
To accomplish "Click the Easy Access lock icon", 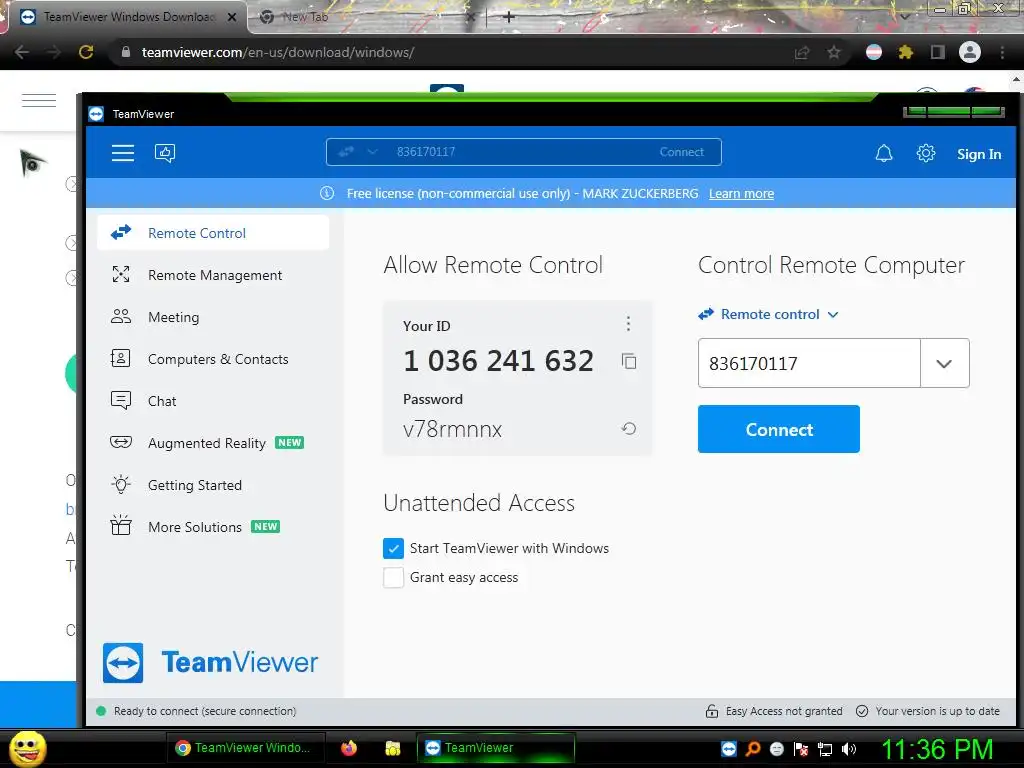I will coord(711,711).
